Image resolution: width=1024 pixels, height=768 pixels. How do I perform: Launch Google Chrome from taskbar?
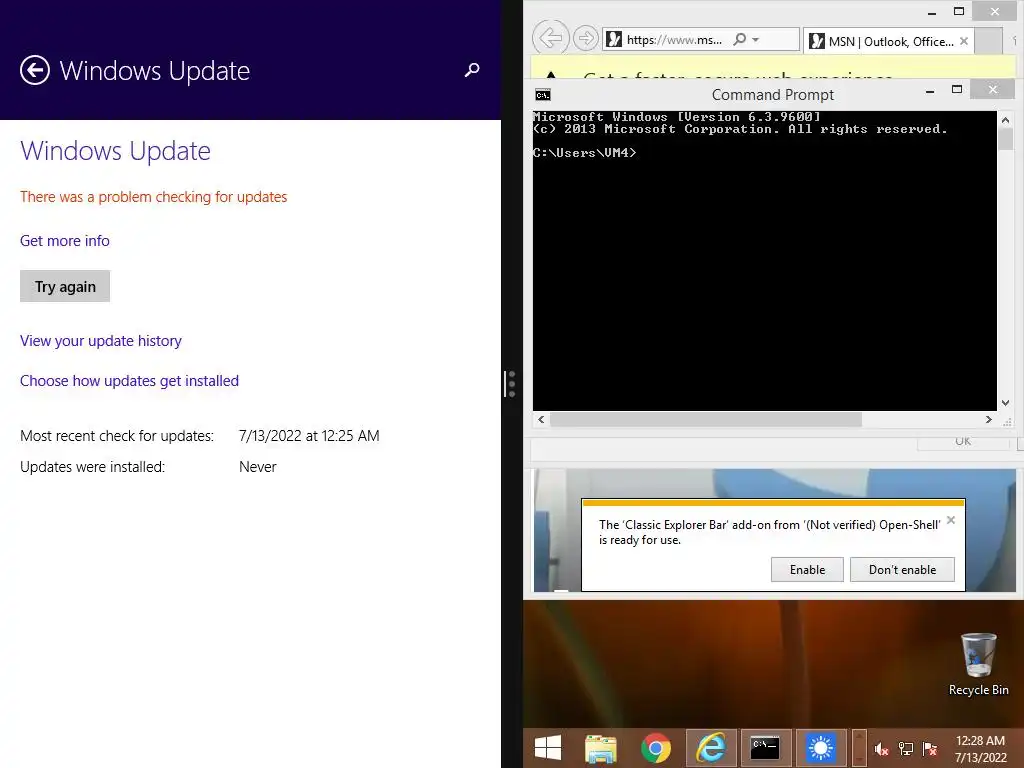(x=656, y=748)
